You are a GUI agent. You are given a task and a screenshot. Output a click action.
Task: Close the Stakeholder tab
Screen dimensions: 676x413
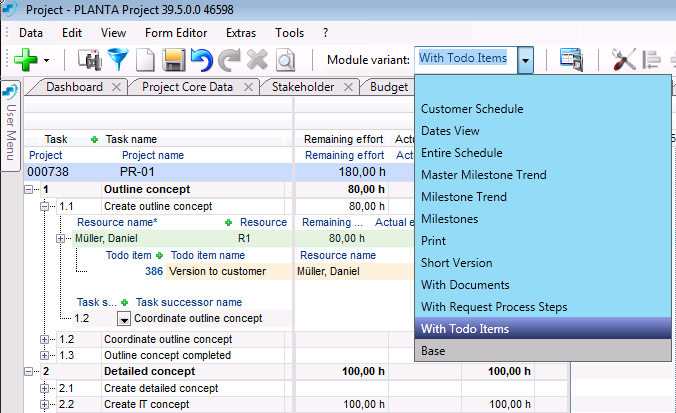[x=348, y=87]
